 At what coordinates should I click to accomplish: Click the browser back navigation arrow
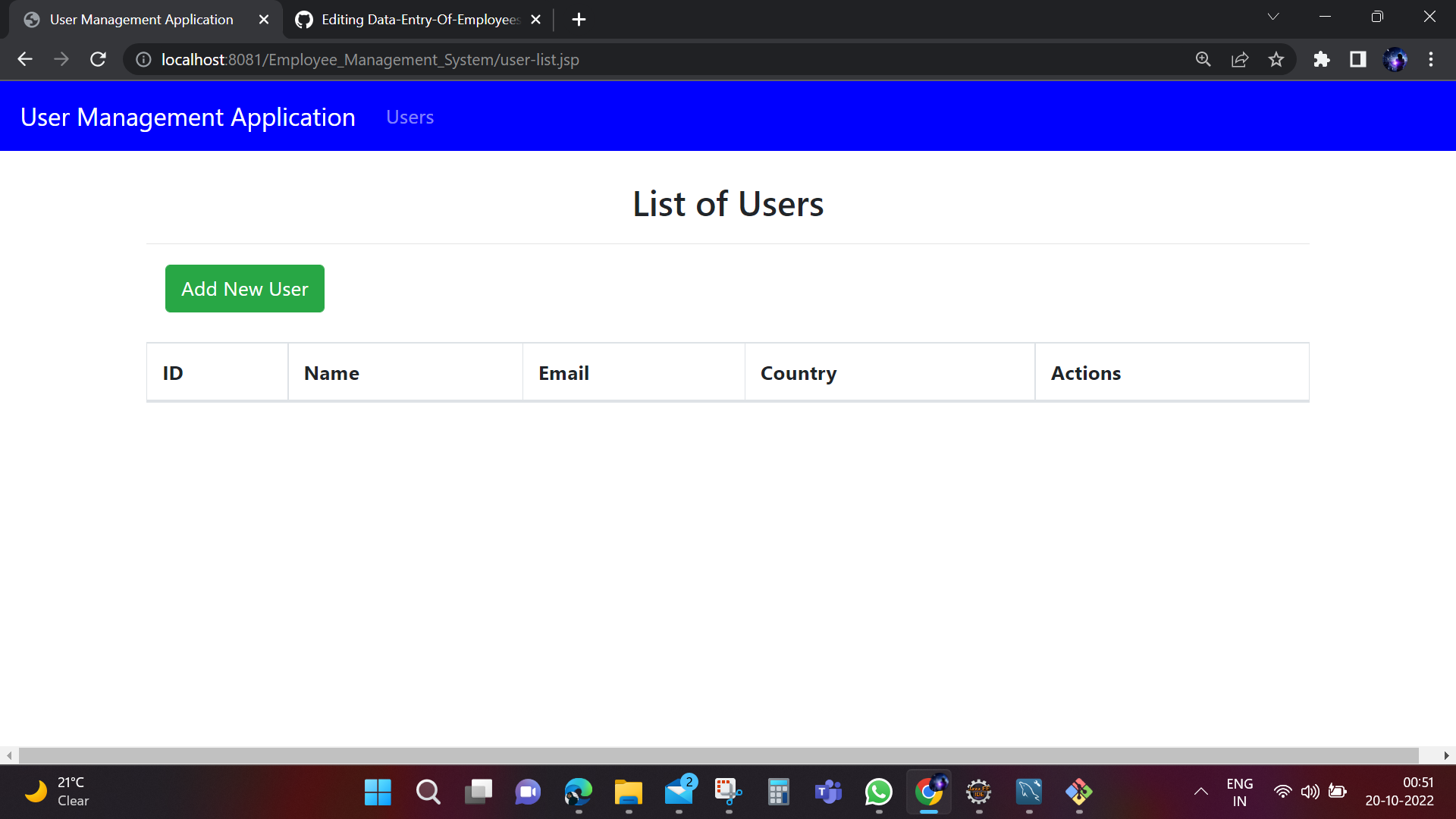click(x=25, y=59)
